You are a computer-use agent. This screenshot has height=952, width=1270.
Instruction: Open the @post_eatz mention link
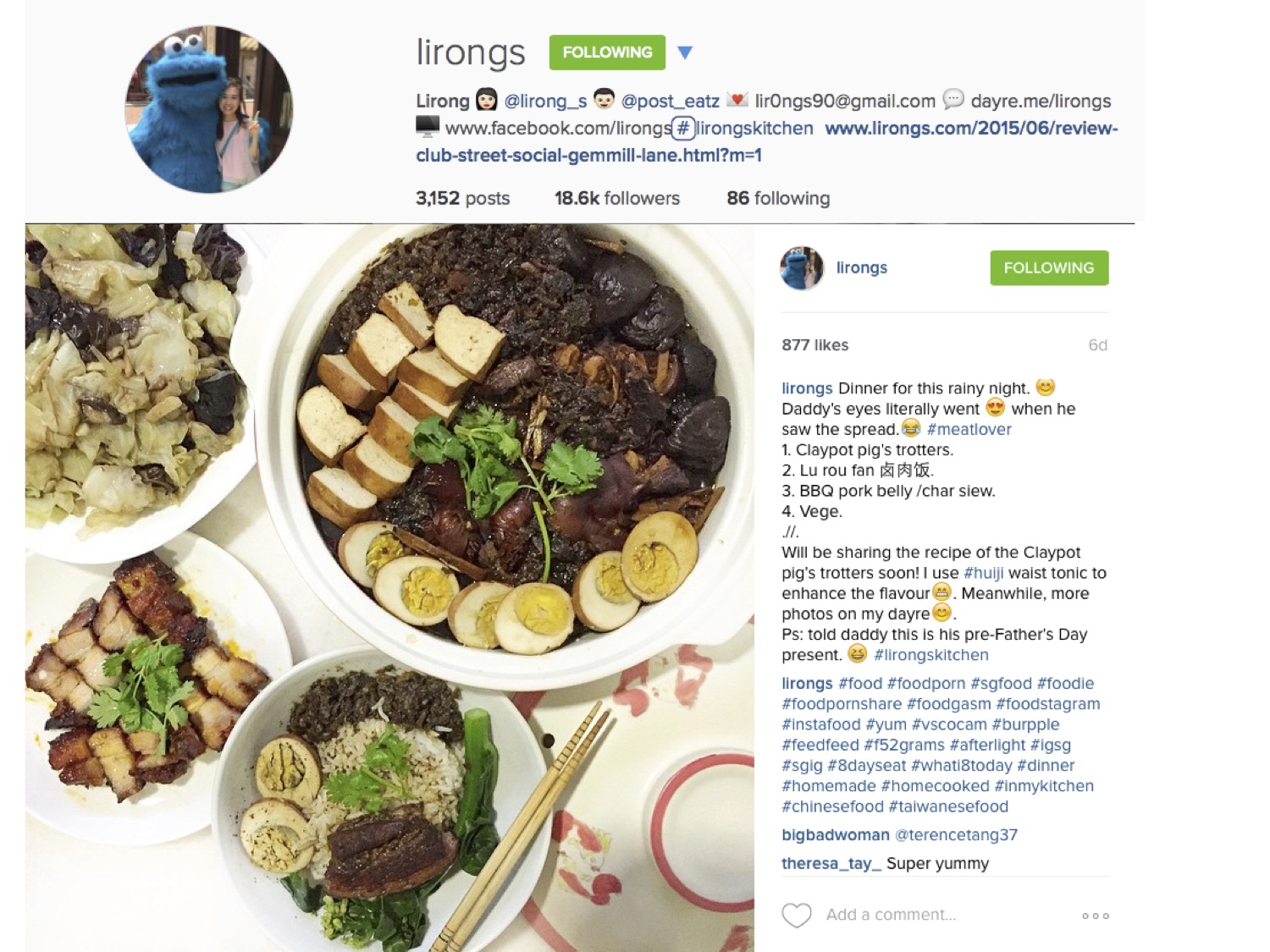tap(670, 102)
